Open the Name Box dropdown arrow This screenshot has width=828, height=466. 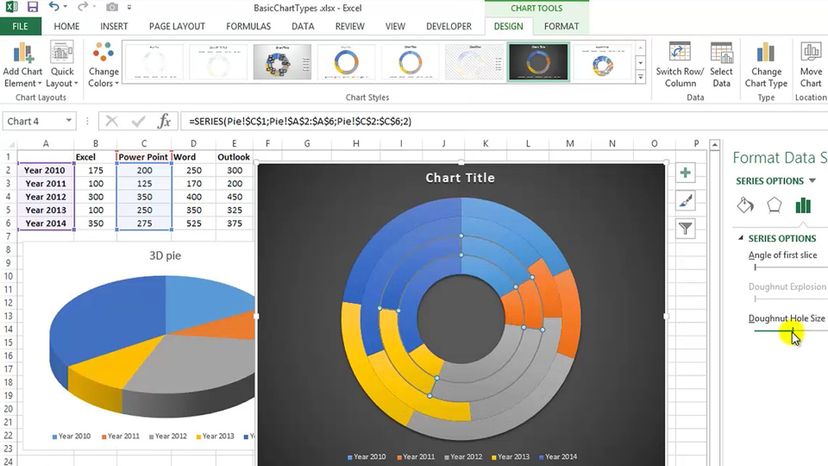[69, 121]
